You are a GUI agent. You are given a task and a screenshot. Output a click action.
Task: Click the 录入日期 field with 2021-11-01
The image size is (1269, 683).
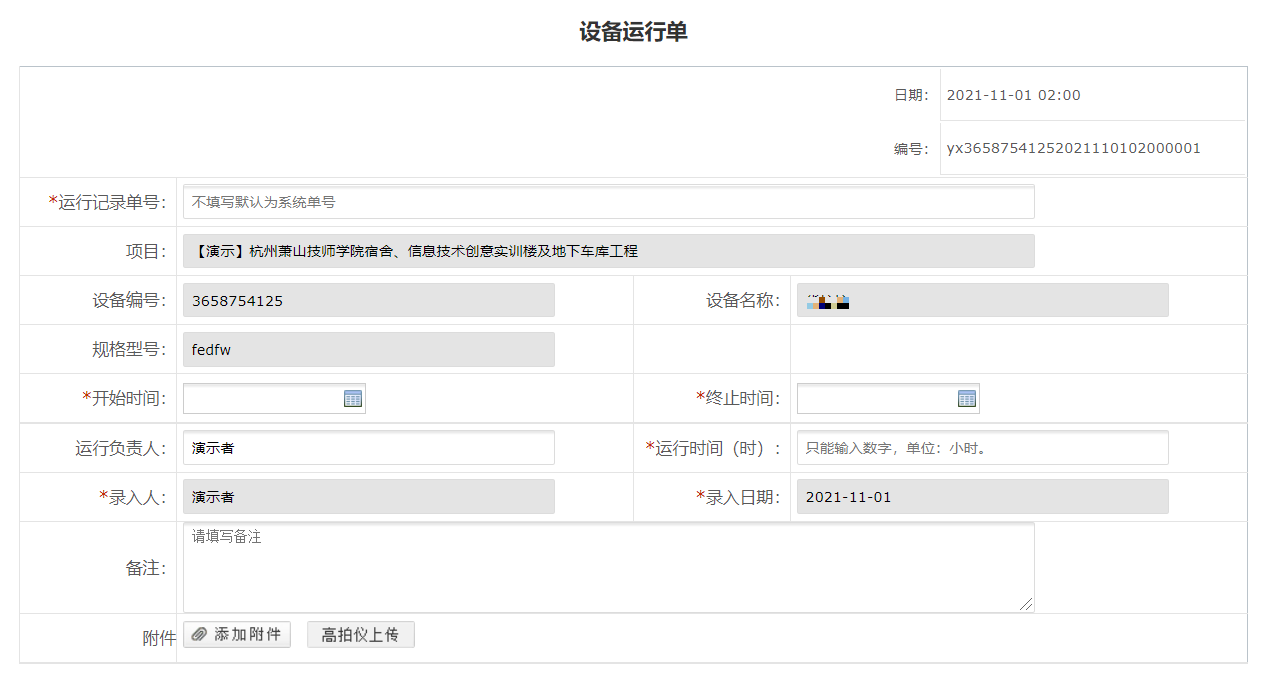click(982, 497)
